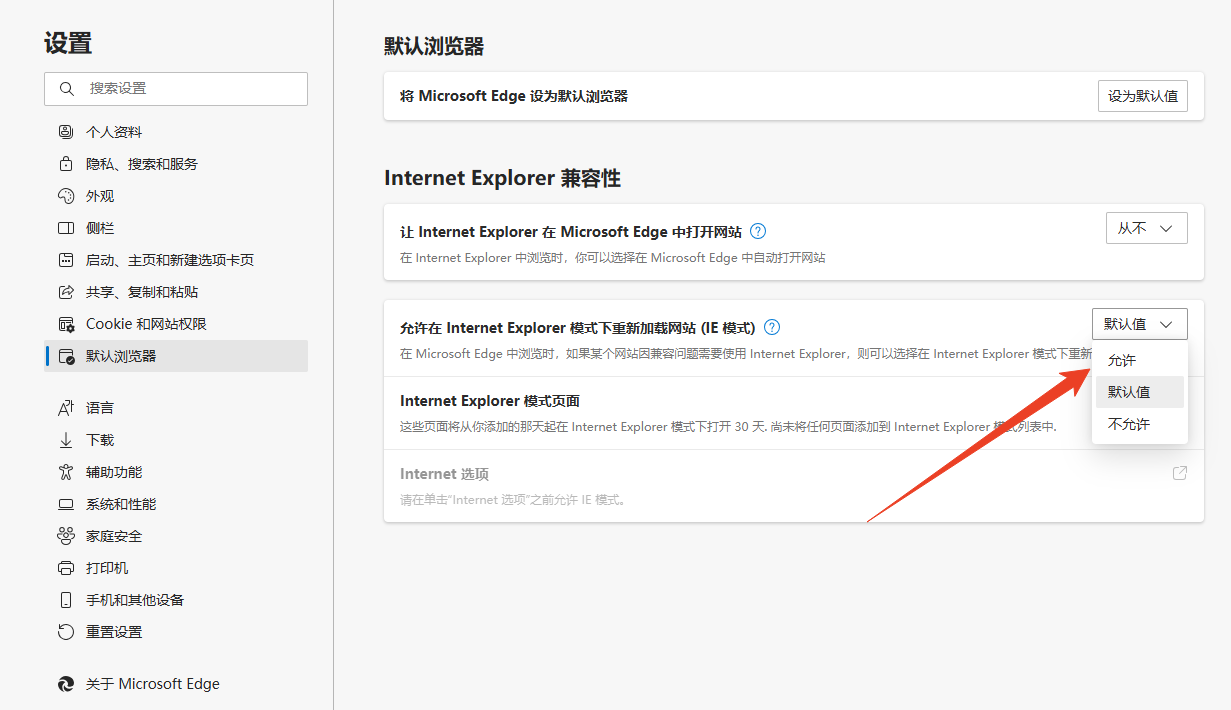Image resolution: width=1231 pixels, height=710 pixels.
Task: Click the search magnifier icon
Action: [x=67, y=88]
